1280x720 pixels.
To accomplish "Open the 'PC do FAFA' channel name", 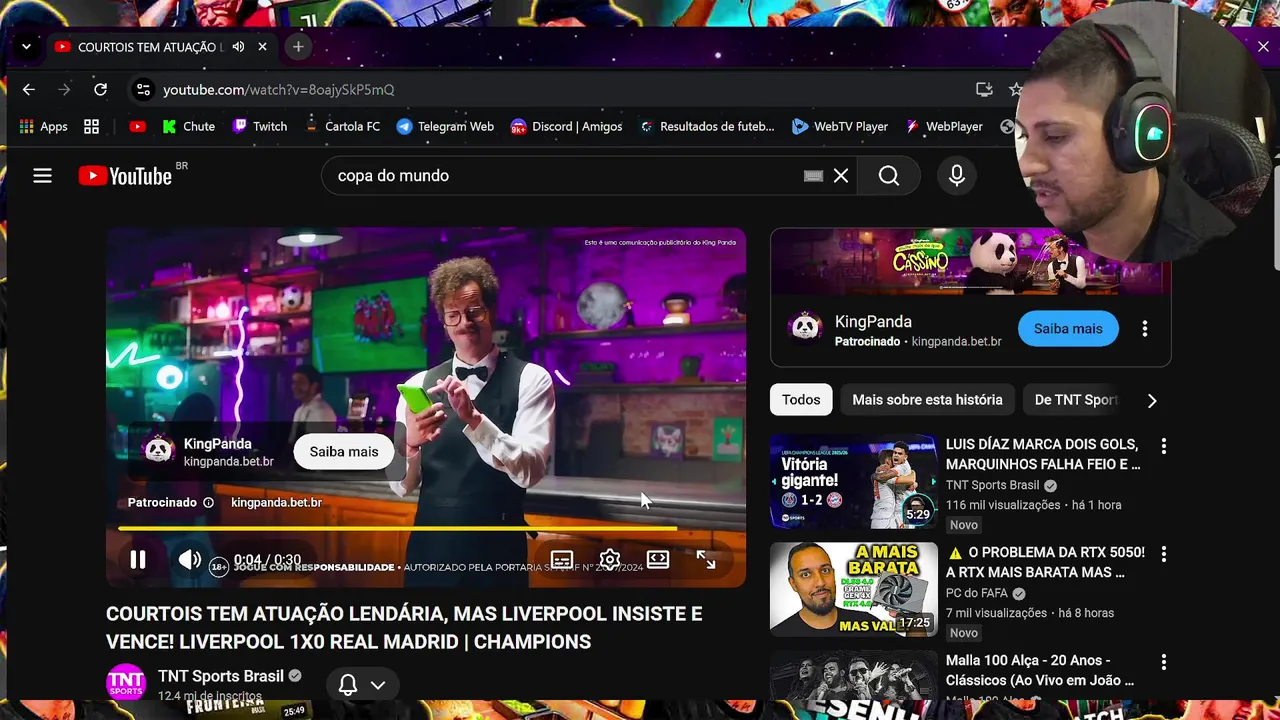I will pyautogui.click(x=977, y=593).
